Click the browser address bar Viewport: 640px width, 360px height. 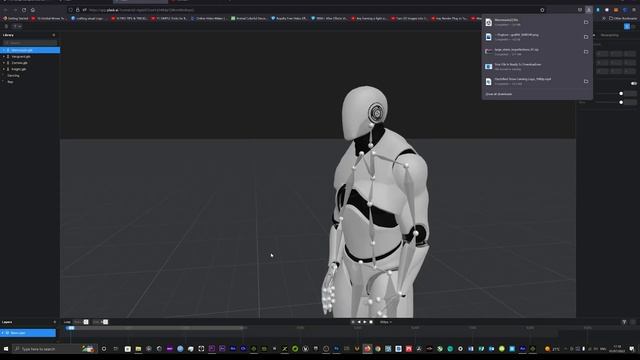[x=306, y=10]
